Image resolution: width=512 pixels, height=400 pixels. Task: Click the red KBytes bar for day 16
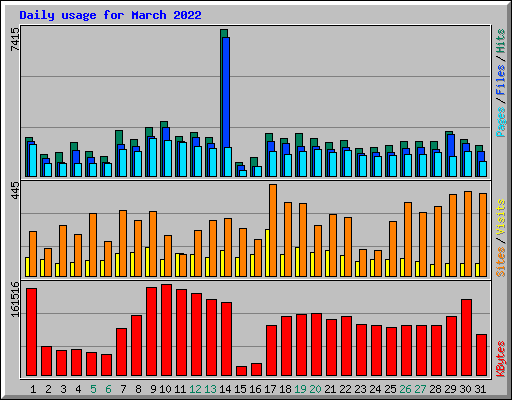point(256,370)
